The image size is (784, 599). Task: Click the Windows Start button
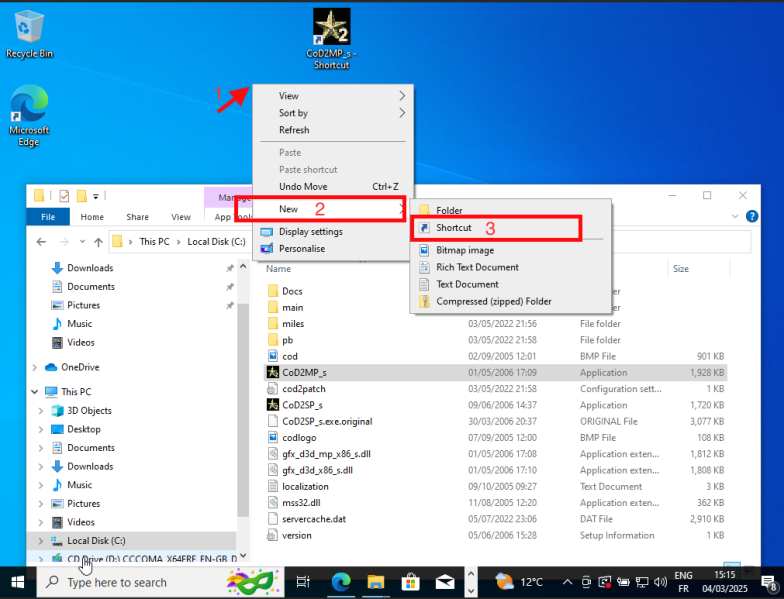pos(18,581)
